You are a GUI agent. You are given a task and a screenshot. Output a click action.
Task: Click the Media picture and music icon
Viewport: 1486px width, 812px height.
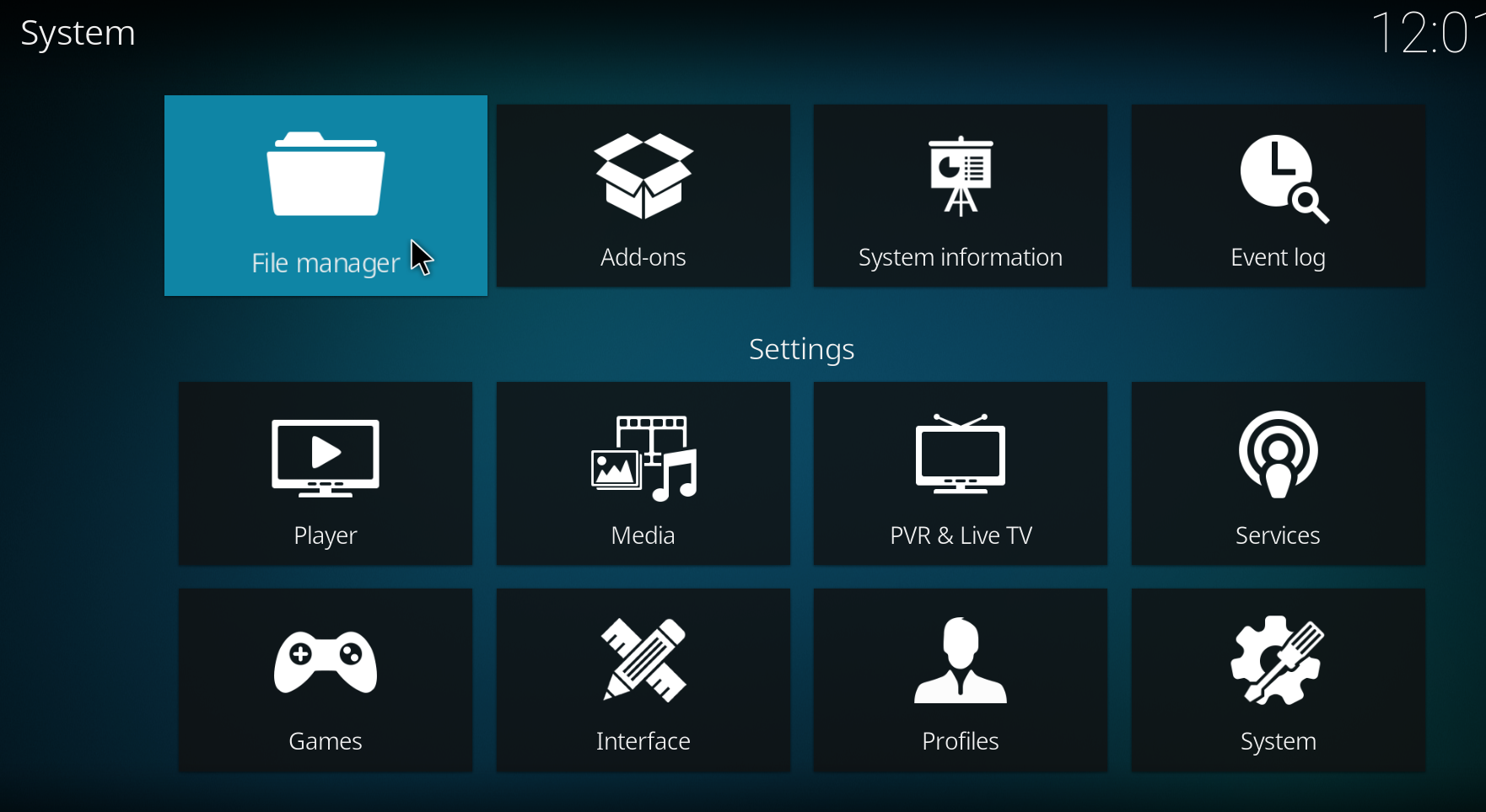coord(643,458)
